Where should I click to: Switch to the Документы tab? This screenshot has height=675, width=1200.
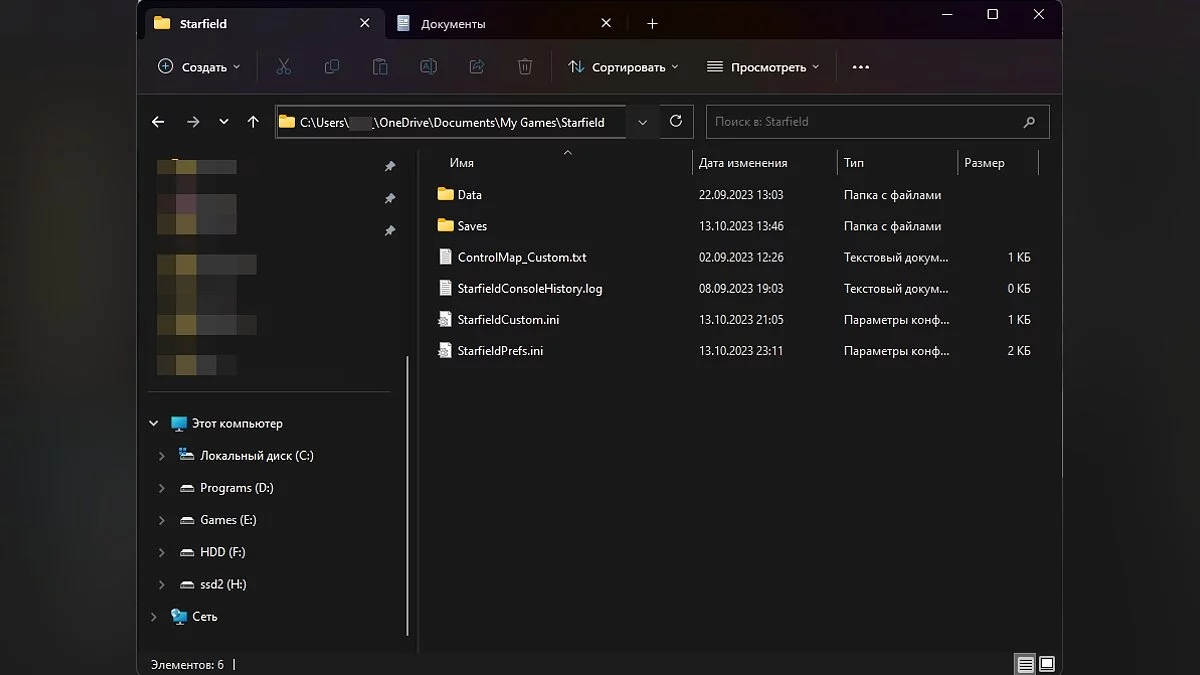tap(453, 24)
